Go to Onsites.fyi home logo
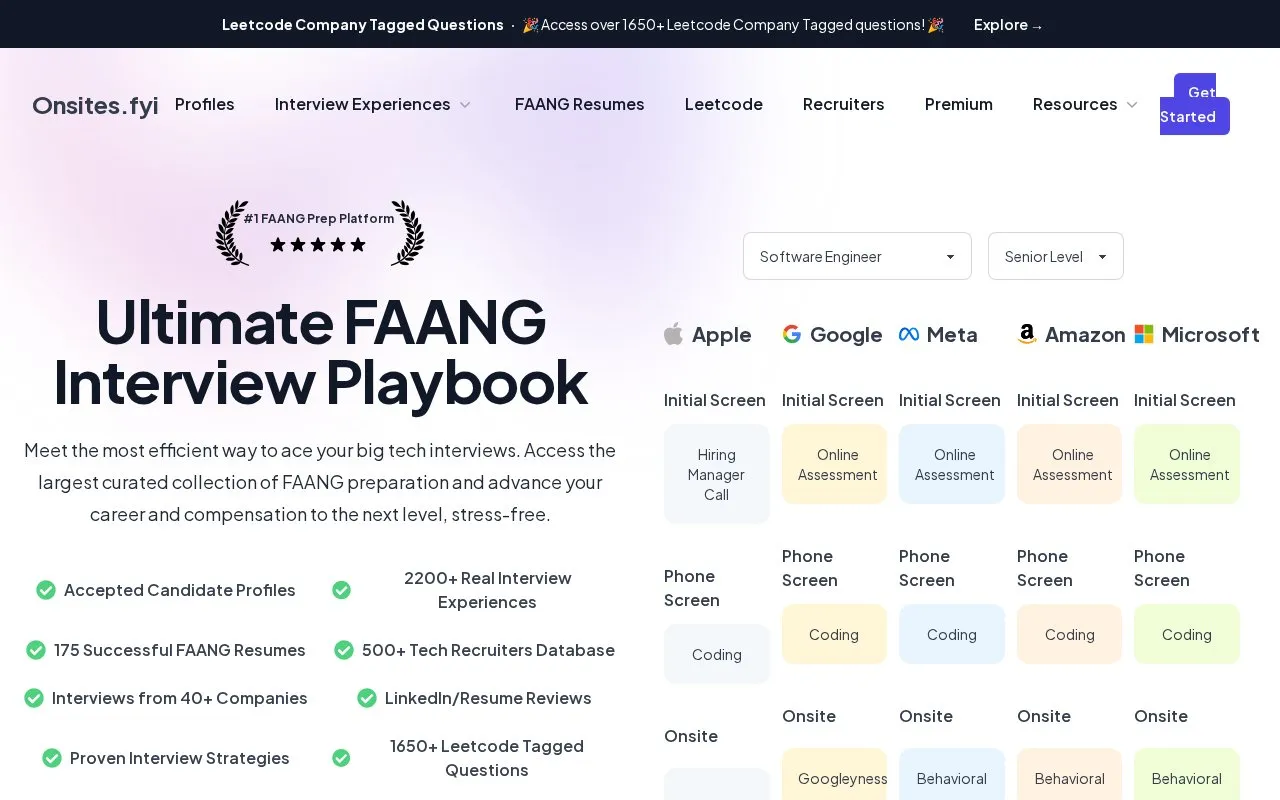The height and width of the screenshot is (800, 1280). click(x=95, y=105)
